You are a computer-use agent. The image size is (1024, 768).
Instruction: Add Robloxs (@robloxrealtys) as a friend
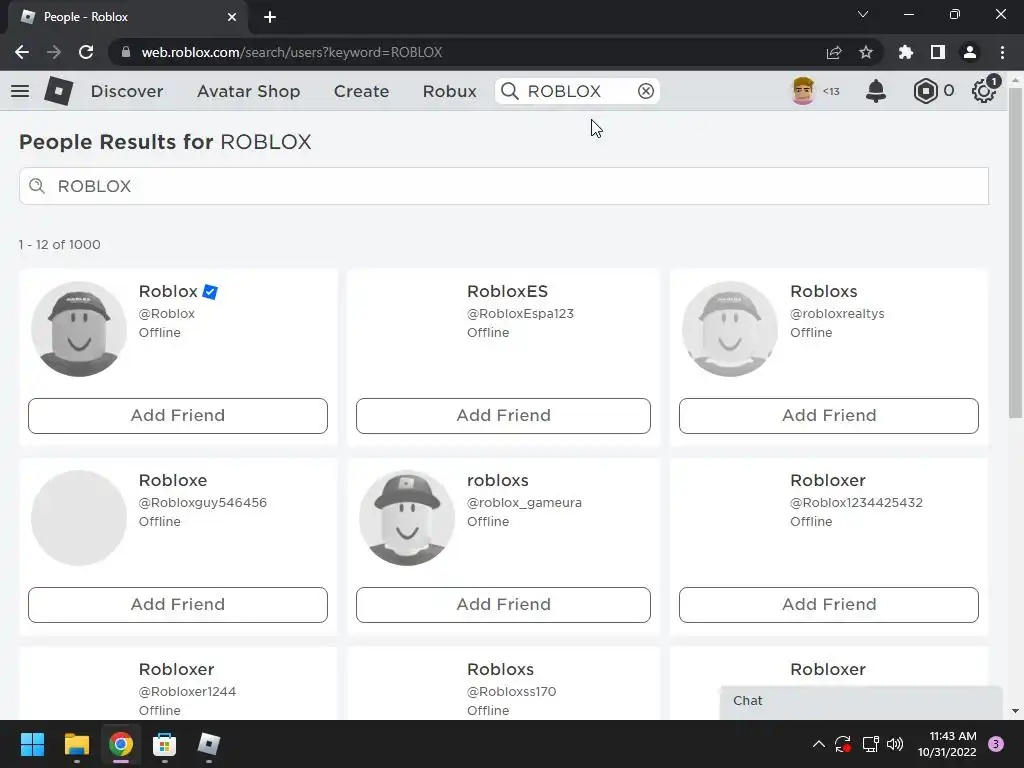pyautogui.click(x=829, y=415)
